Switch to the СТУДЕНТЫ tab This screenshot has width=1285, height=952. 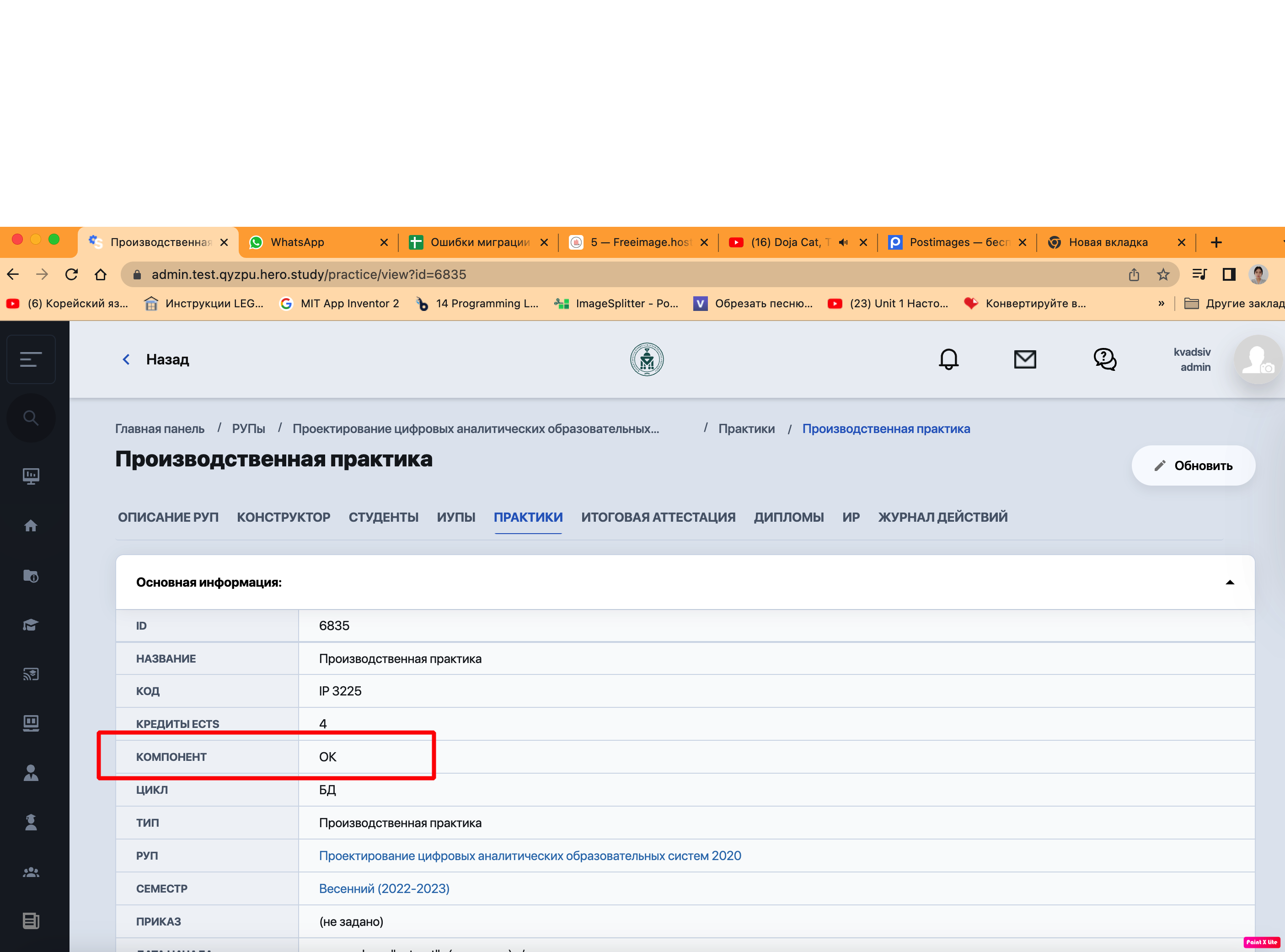[x=383, y=517]
